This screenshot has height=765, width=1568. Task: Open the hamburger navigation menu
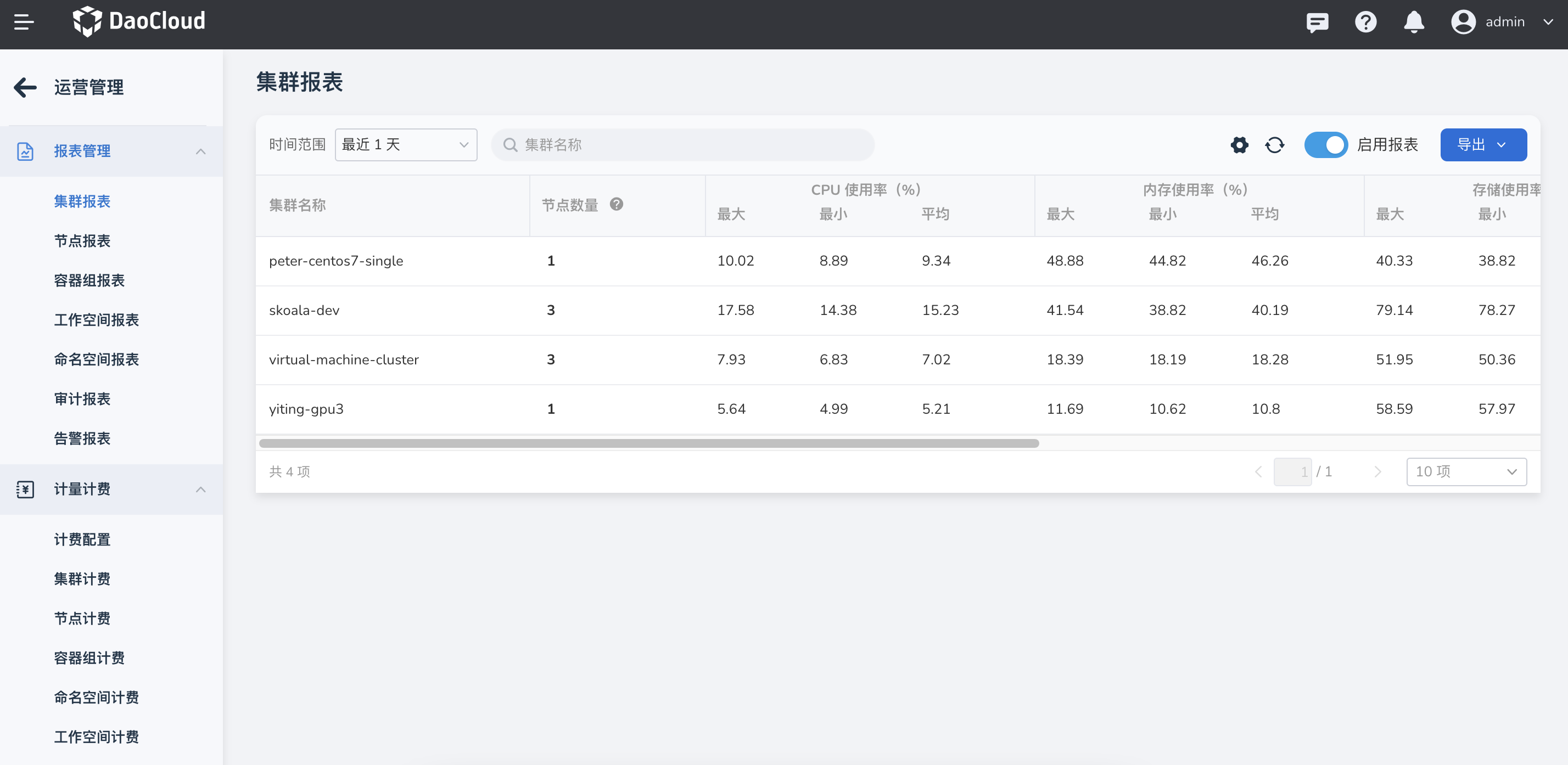24,22
